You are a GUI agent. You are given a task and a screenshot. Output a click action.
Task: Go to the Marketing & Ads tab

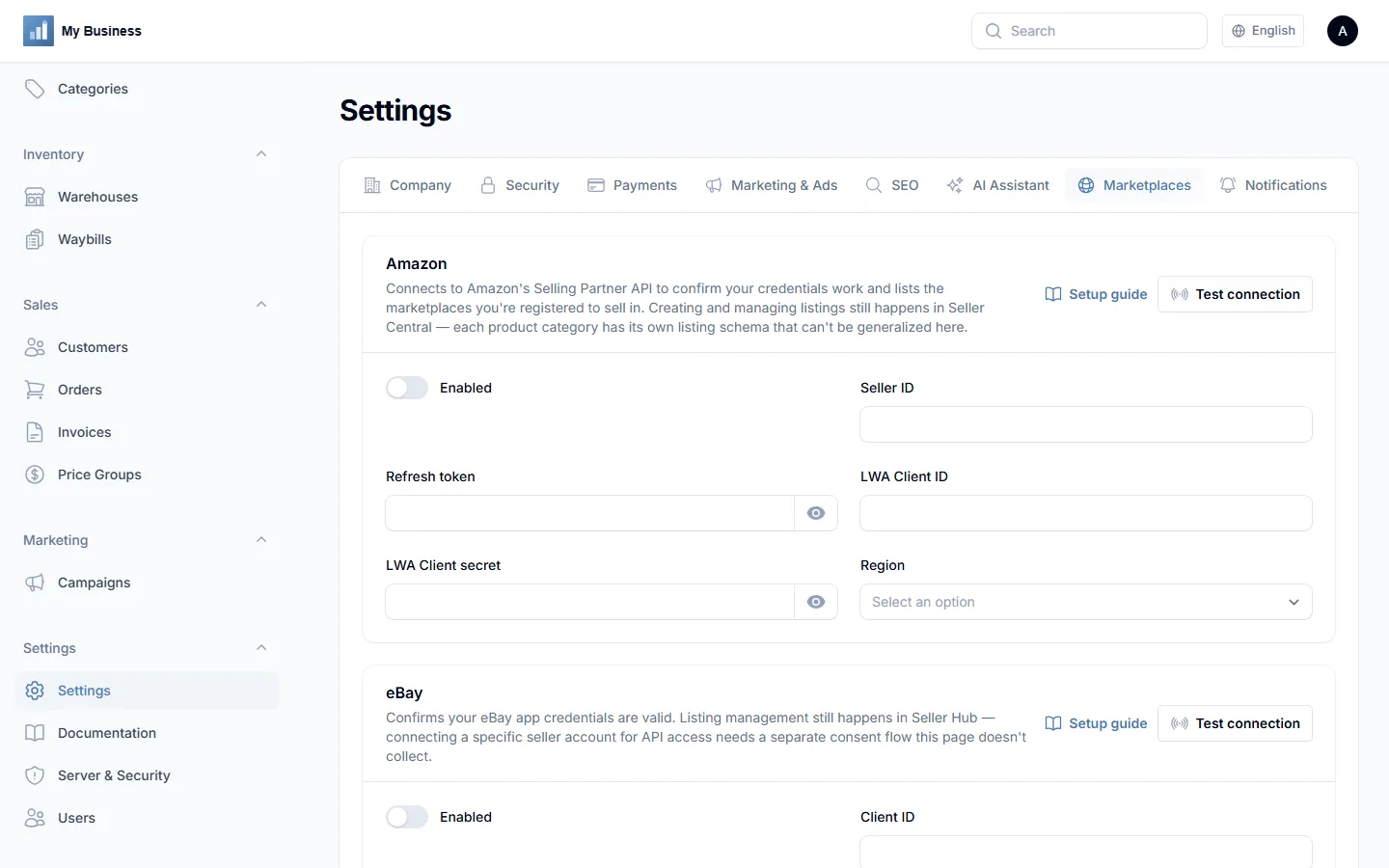click(x=771, y=185)
